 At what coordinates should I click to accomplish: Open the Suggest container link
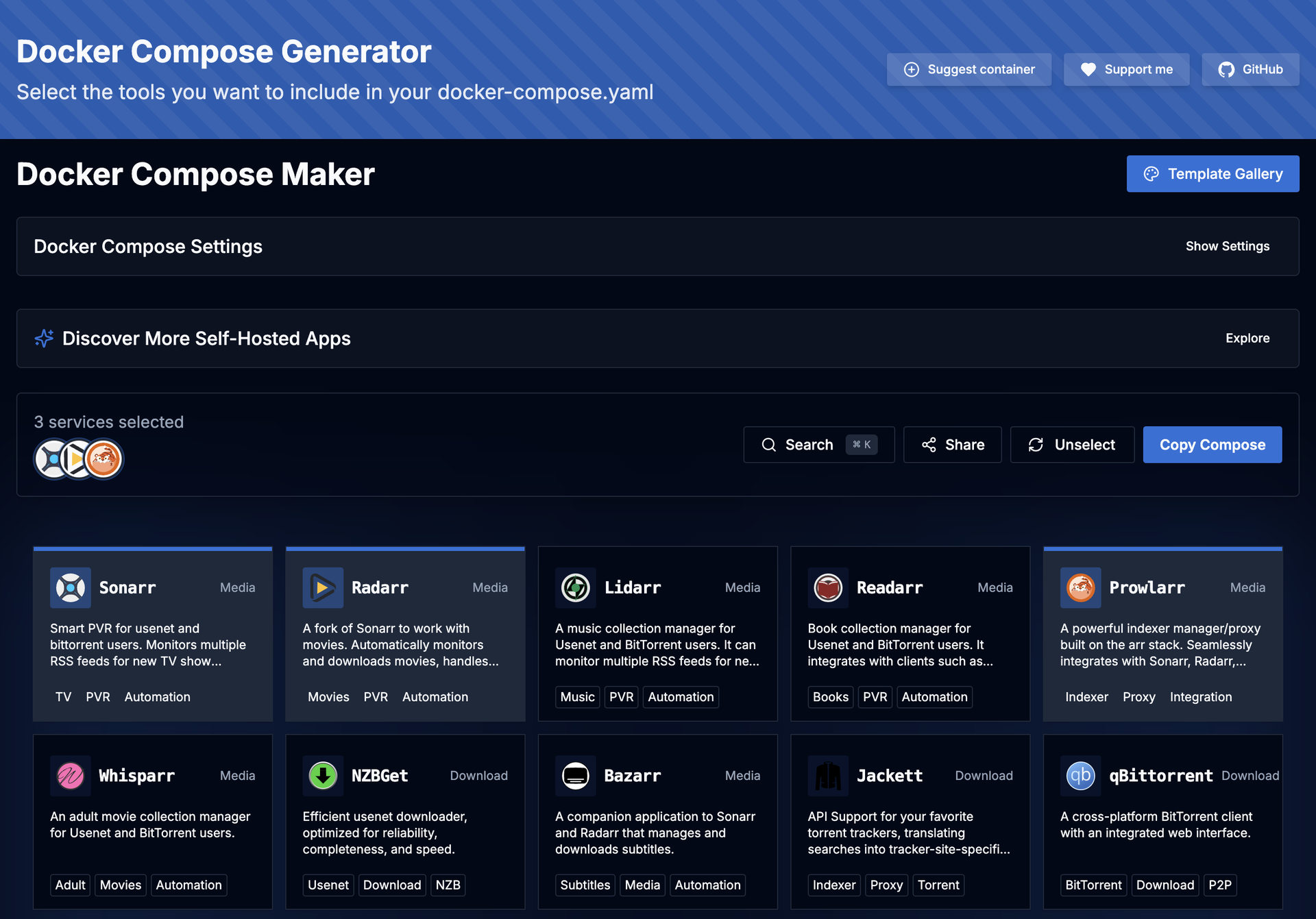tap(969, 69)
